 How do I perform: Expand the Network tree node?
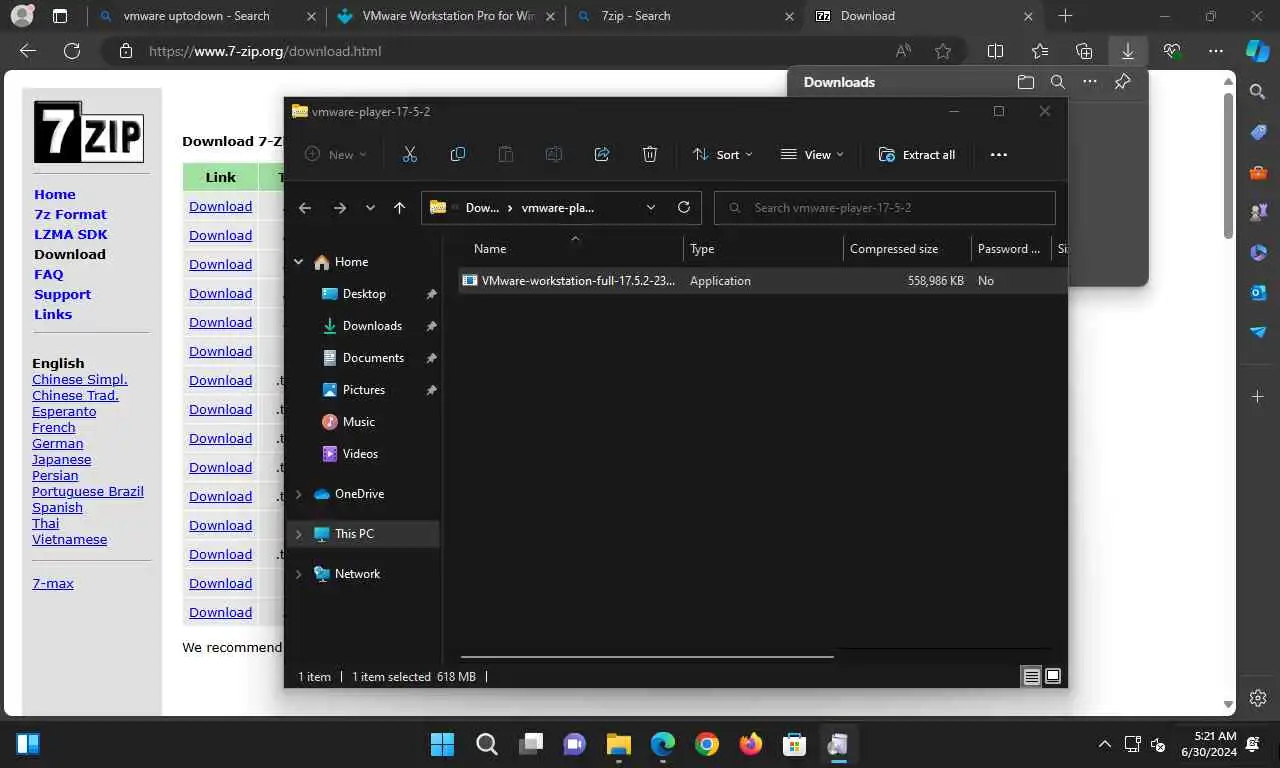click(298, 574)
